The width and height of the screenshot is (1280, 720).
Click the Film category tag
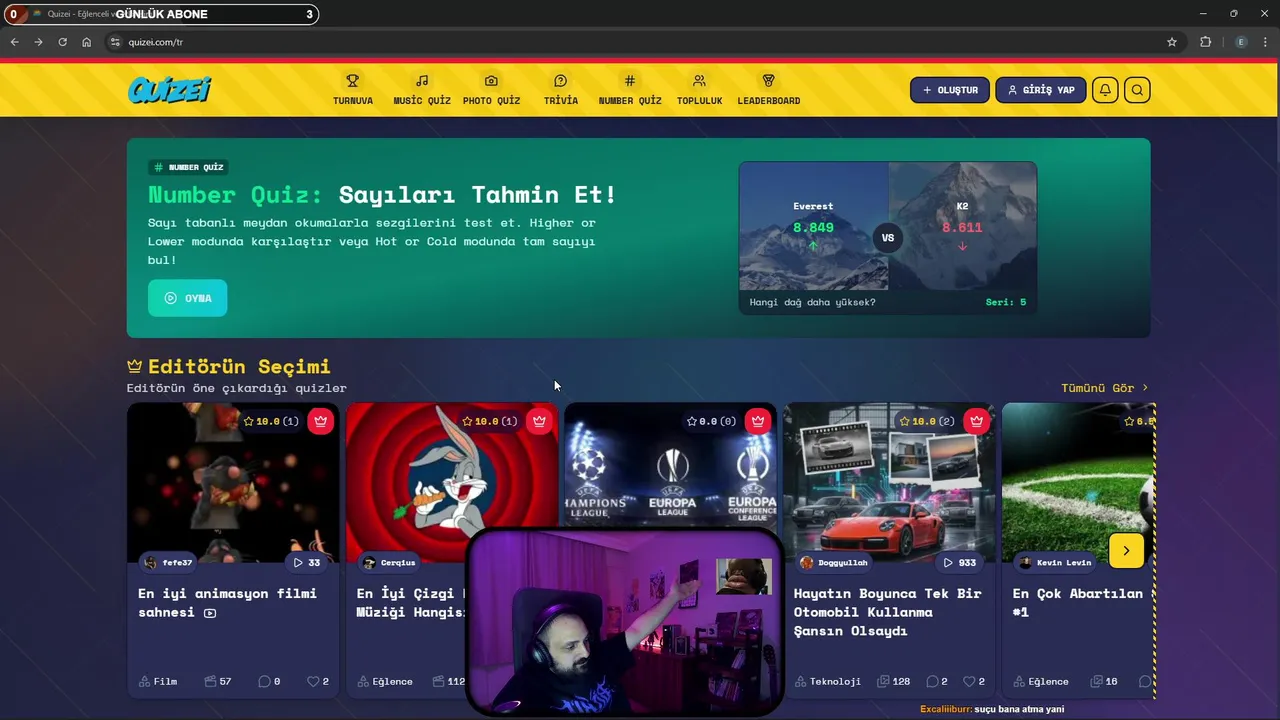pos(159,681)
